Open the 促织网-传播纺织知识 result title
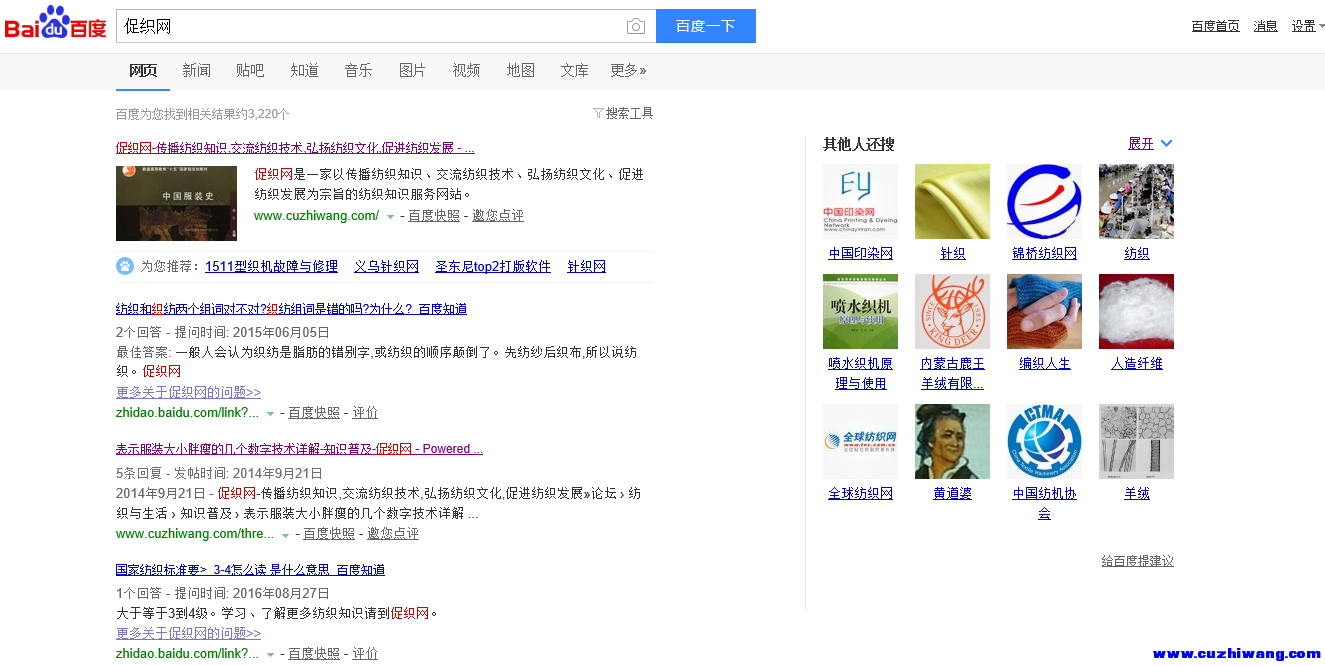Viewport: 1325px width, 666px height. click(295, 148)
